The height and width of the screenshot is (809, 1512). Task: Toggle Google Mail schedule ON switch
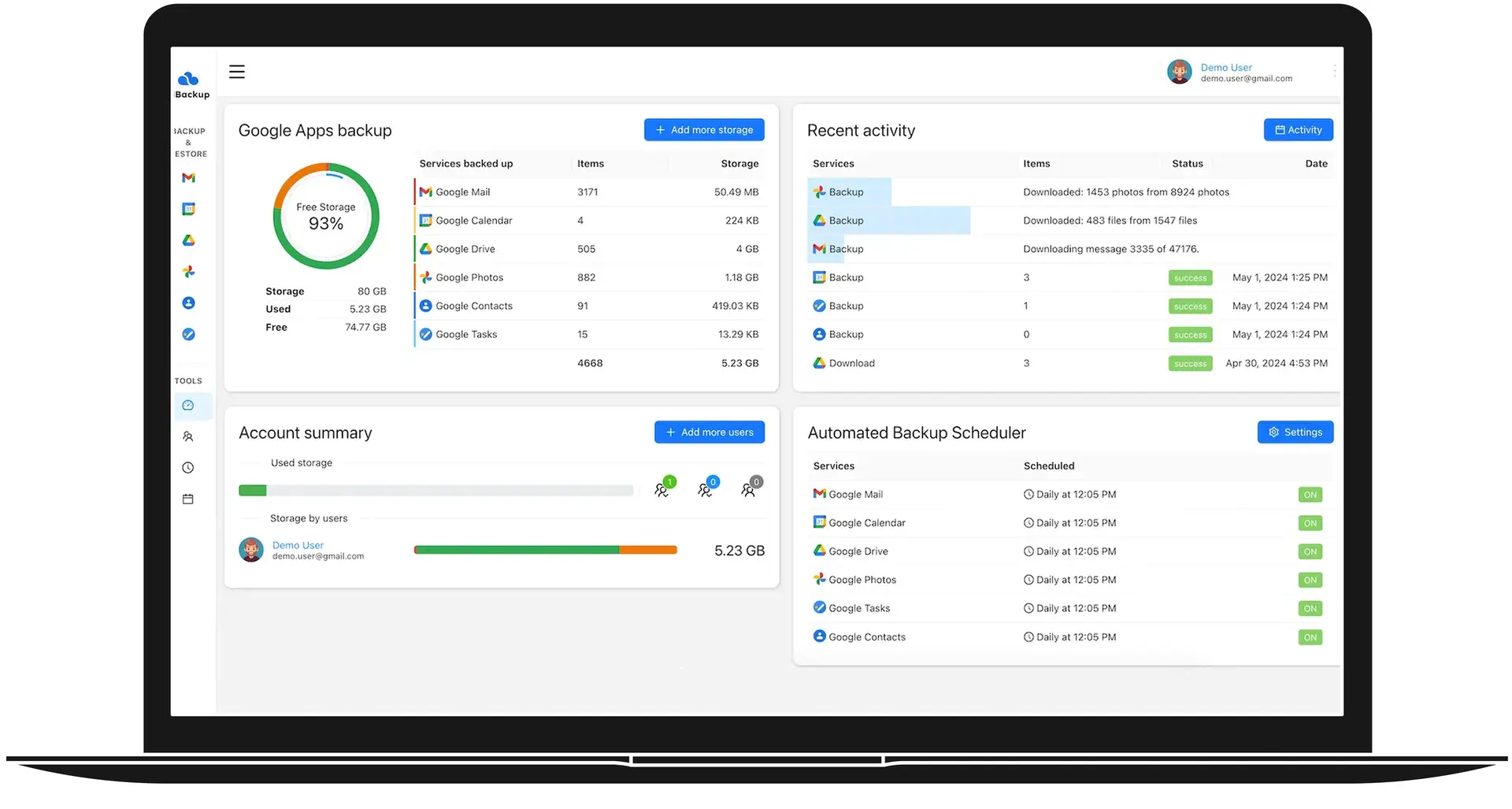1310,495
